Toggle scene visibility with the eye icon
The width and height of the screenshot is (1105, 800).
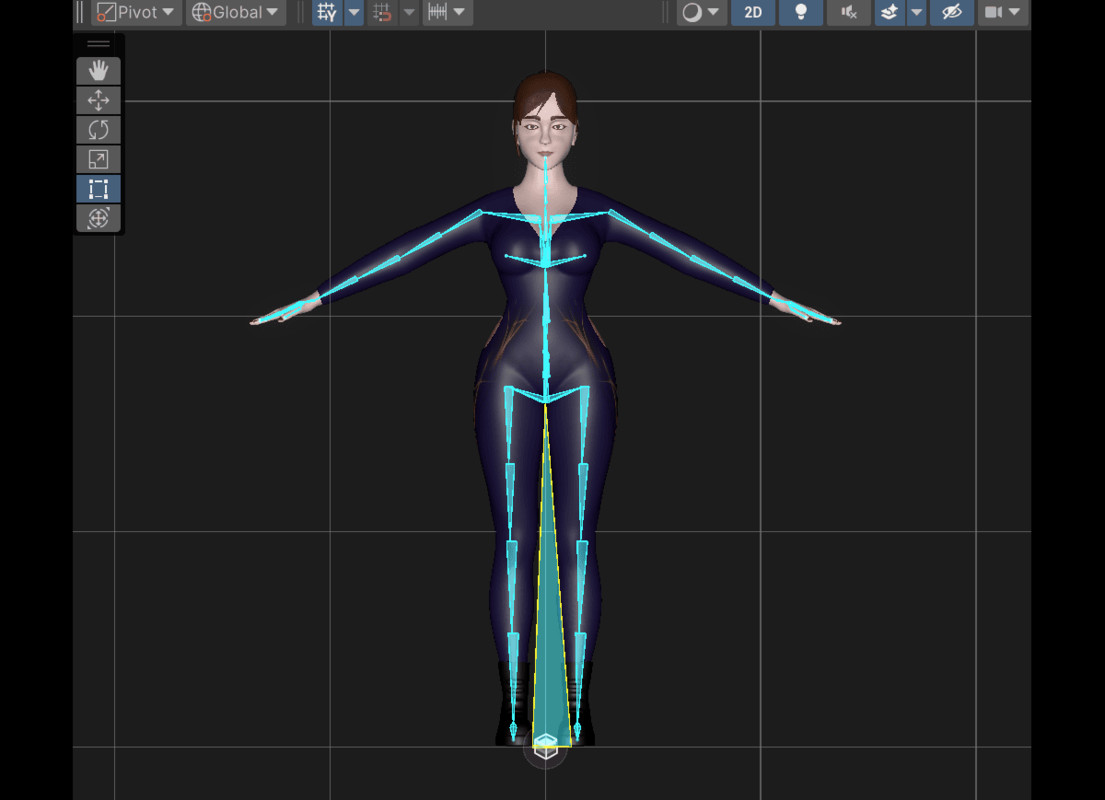coord(951,13)
